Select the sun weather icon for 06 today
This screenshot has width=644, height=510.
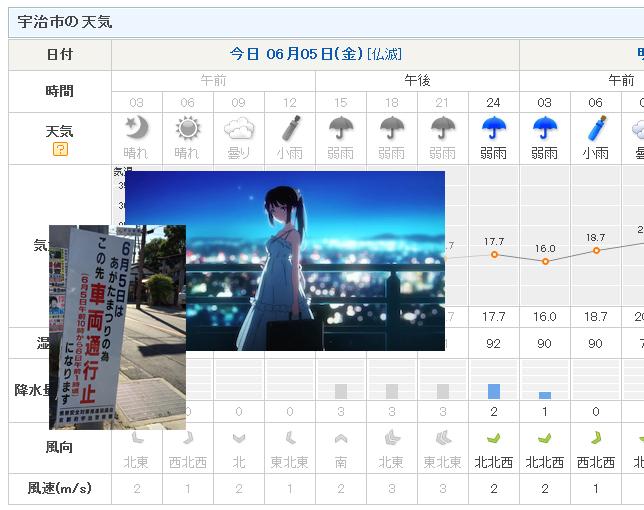pos(188,128)
